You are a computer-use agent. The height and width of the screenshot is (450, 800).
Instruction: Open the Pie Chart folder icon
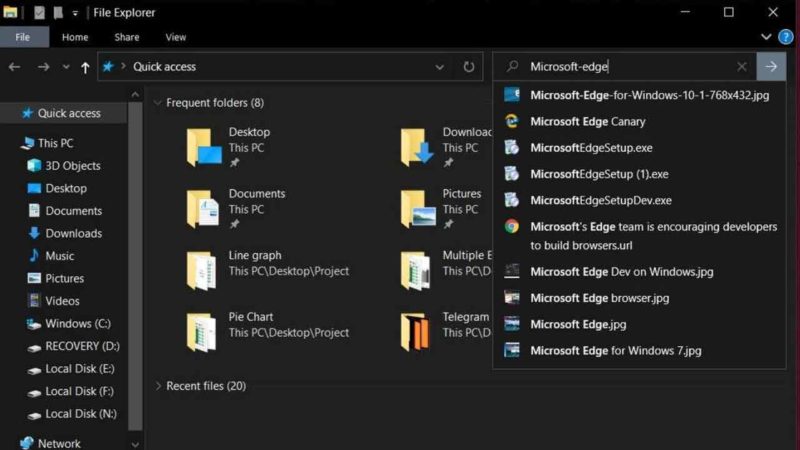tap(201, 332)
